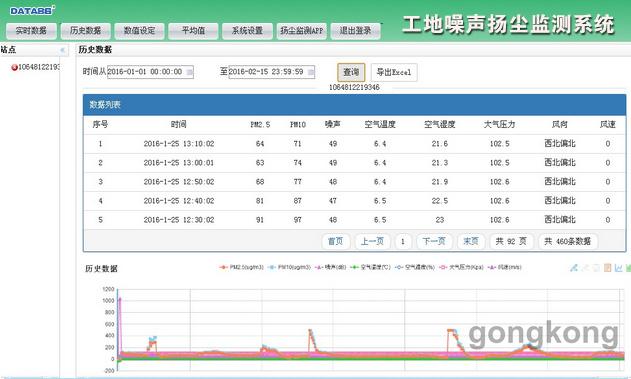Switch chart to line view icon
Image resolution: width=631 pixels, height=379 pixels.
pyautogui.click(x=619, y=268)
